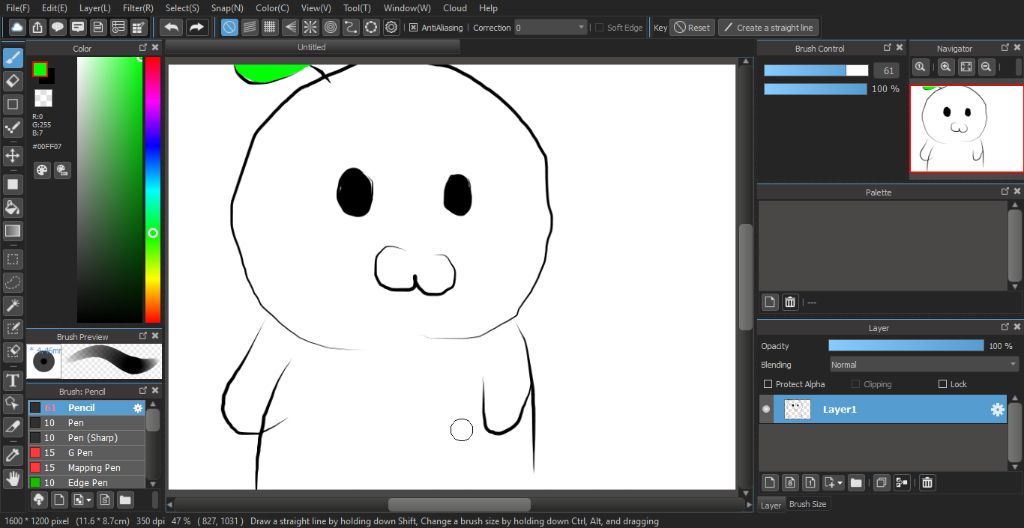Open the Filter(R) menu
1024x528 pixels.
(138, 8)
